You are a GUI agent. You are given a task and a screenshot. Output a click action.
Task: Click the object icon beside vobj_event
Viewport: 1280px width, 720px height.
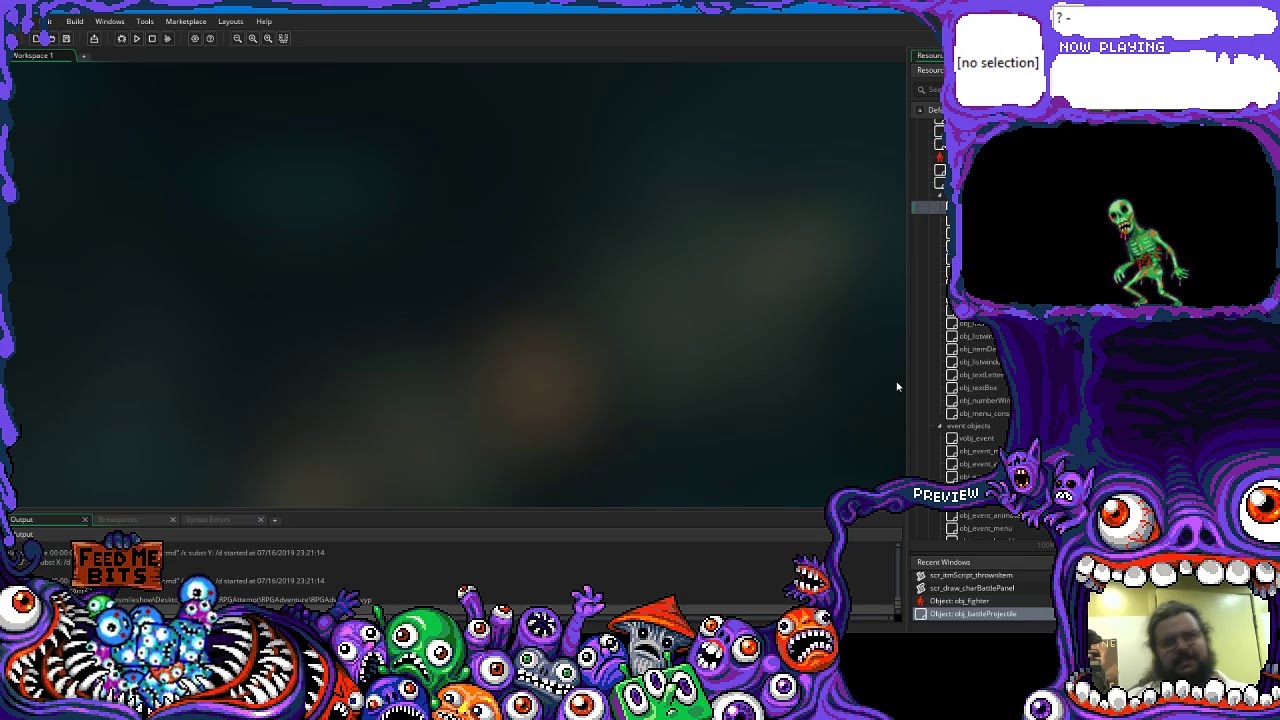click(951, 439)
